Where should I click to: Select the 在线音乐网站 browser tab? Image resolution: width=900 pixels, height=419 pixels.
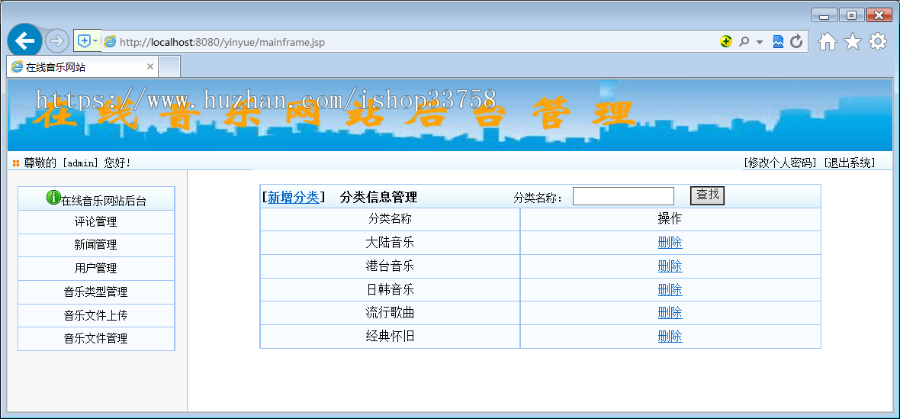(82, 67)
